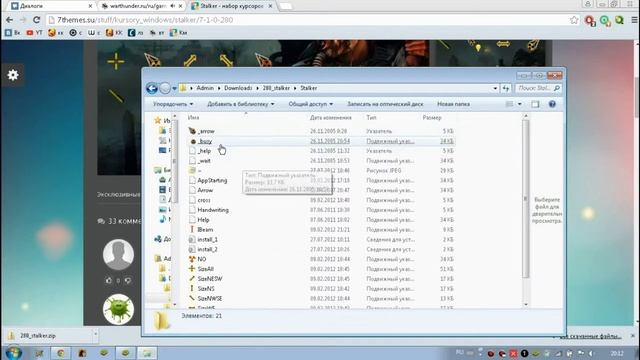
Task: Click Записать на оптический диск
Action: click(385, 104)
